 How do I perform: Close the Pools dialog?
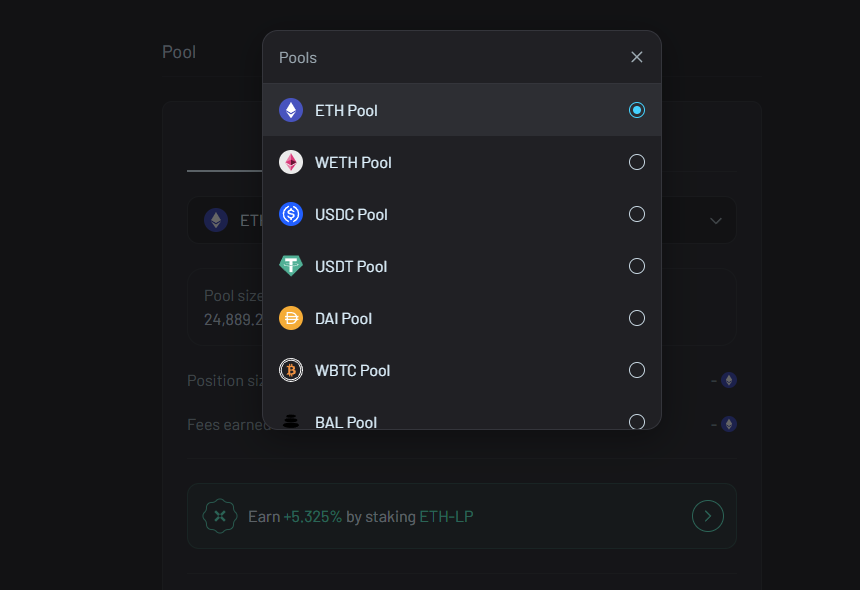637,57
